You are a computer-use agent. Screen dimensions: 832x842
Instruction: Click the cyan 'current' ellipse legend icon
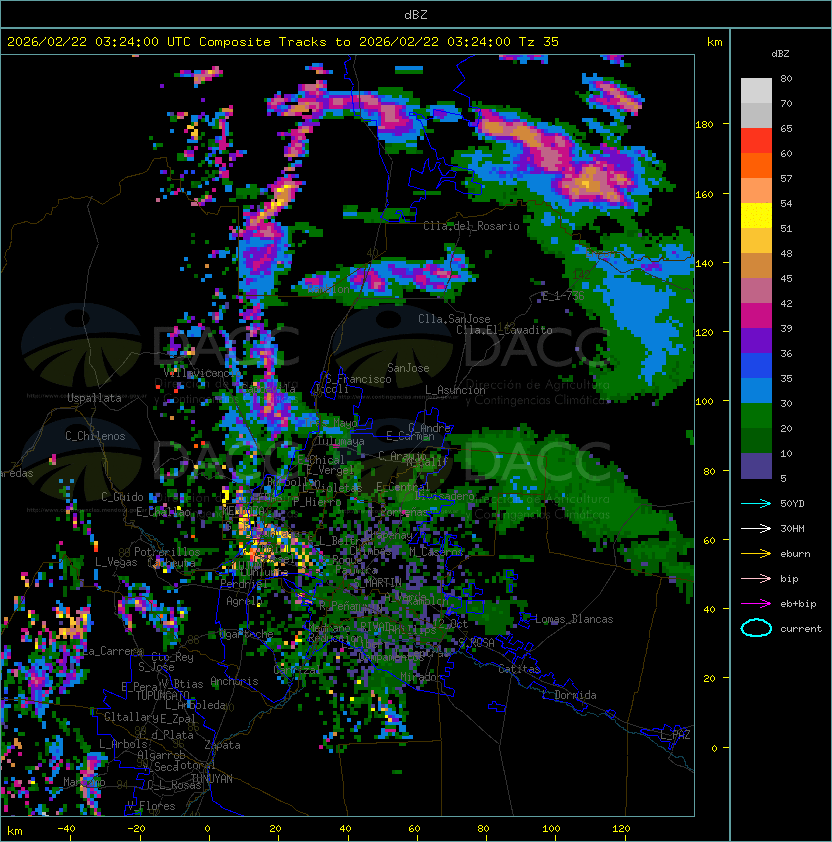point(756,628)
